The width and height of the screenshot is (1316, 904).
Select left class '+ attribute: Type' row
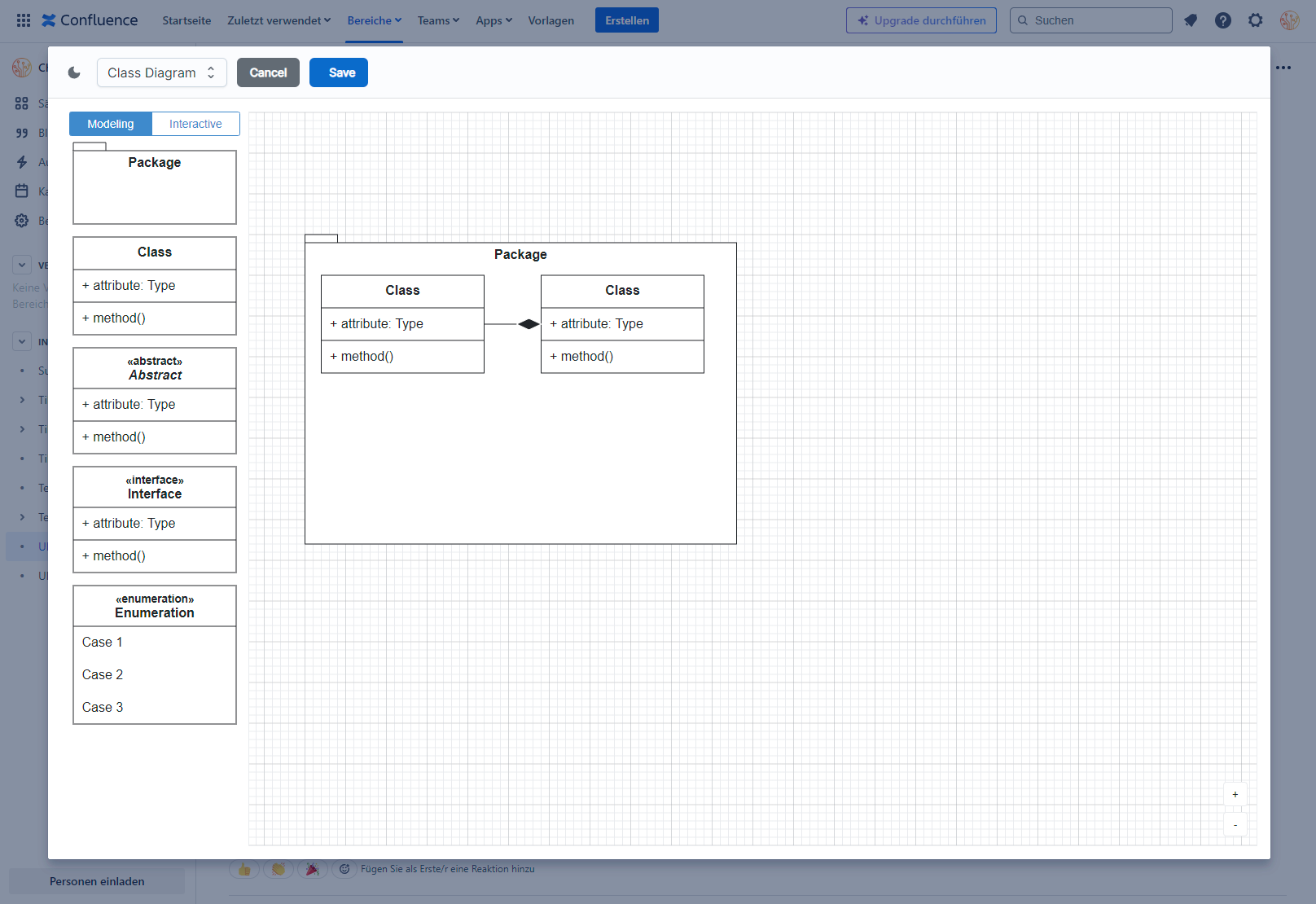click(x=402, y=324)
